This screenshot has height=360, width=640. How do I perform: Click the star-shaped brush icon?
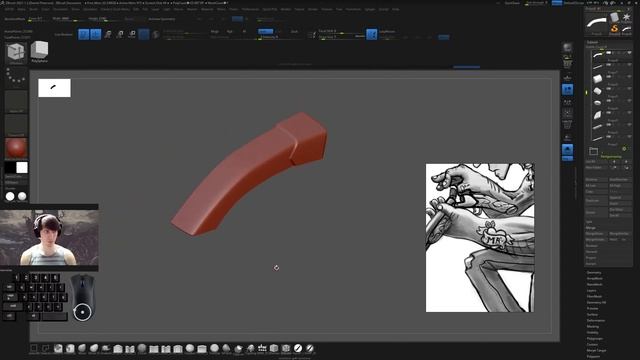coord(626,17)
